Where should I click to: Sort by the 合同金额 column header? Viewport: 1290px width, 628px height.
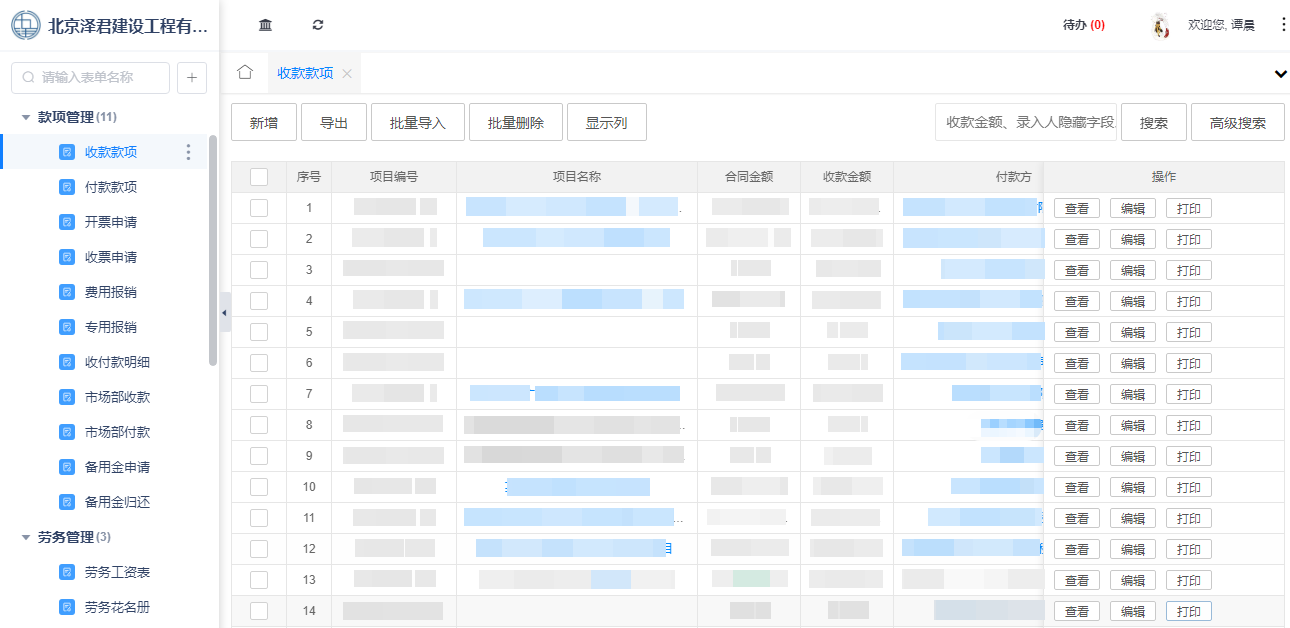(749, 177)
